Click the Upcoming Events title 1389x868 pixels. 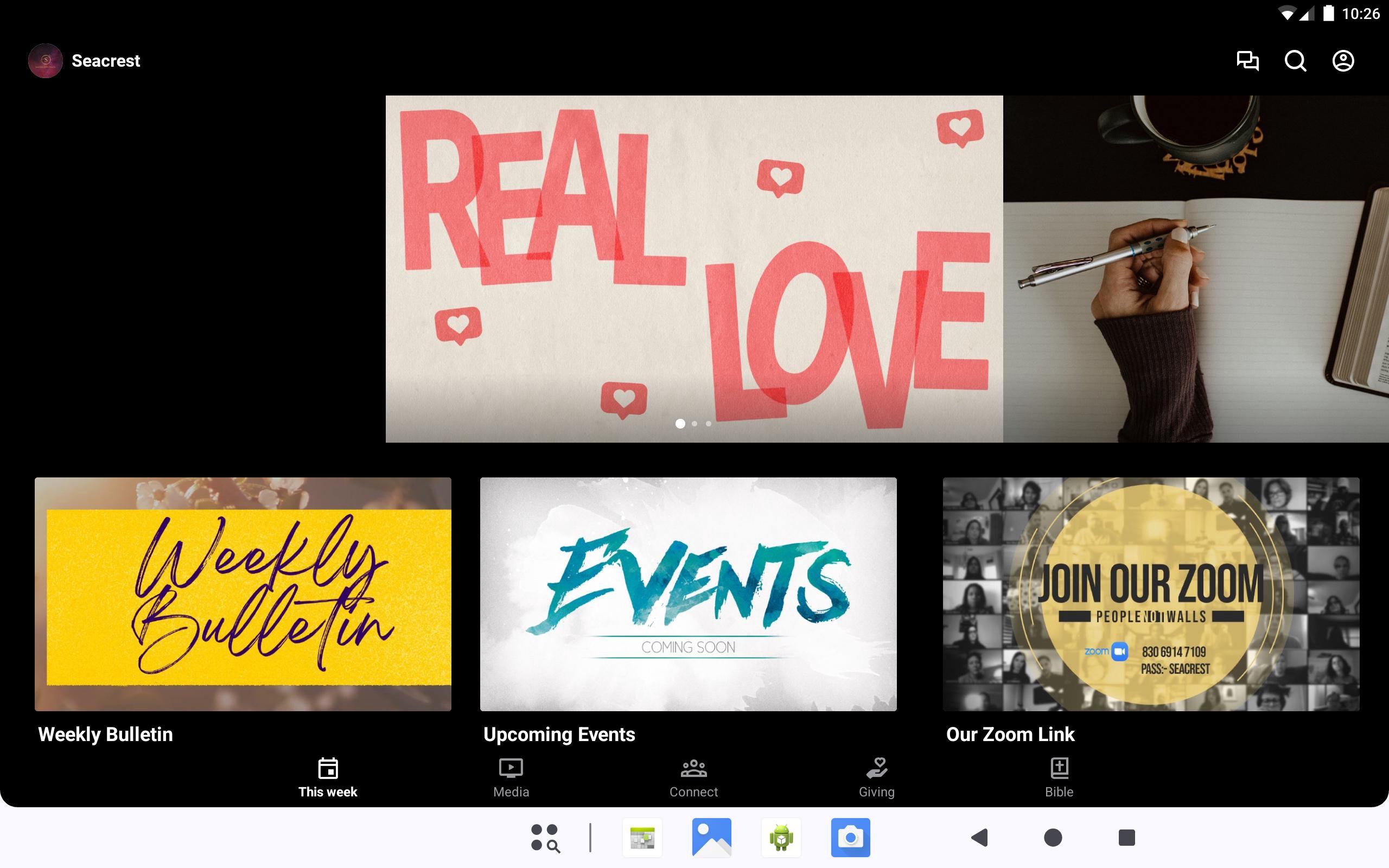click(559, 734)
